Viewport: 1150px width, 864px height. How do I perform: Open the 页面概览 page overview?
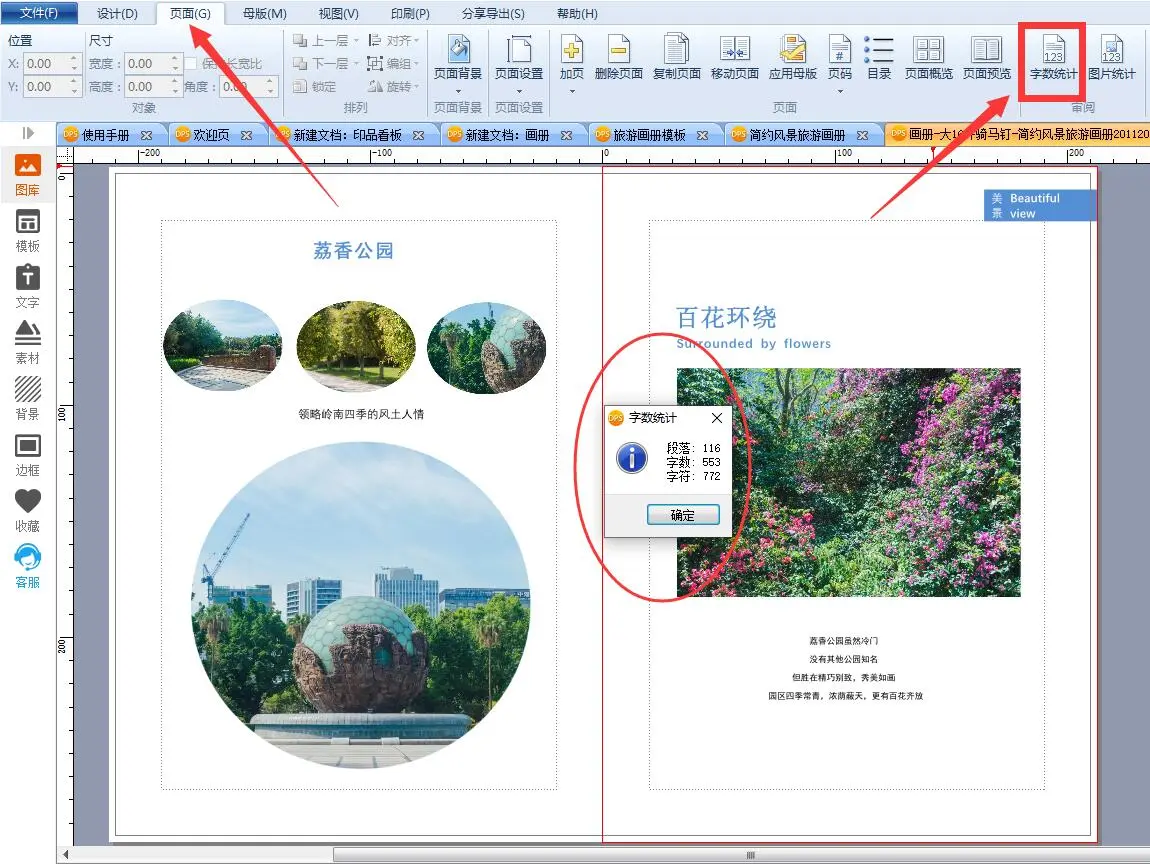[929, 56]
